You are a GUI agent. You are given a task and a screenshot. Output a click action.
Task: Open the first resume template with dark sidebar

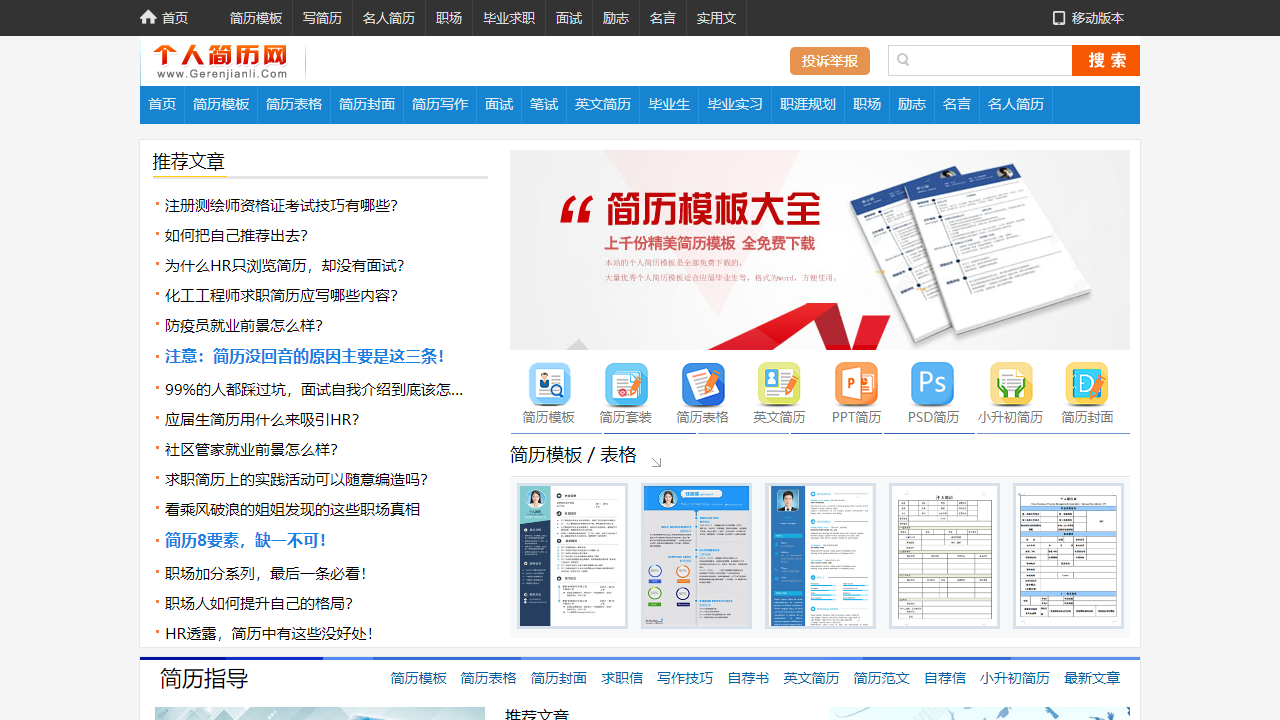tap(572, 556)
